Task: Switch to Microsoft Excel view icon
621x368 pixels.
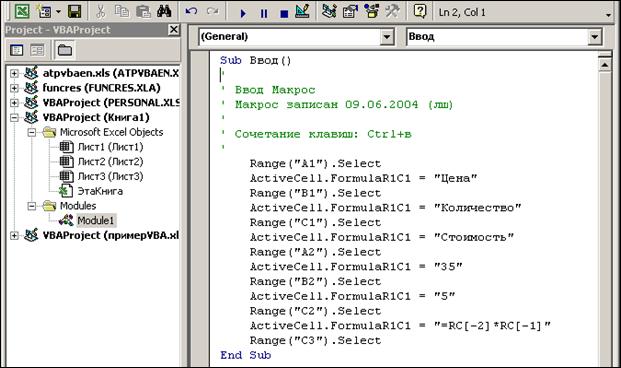Action: (22, 11)
